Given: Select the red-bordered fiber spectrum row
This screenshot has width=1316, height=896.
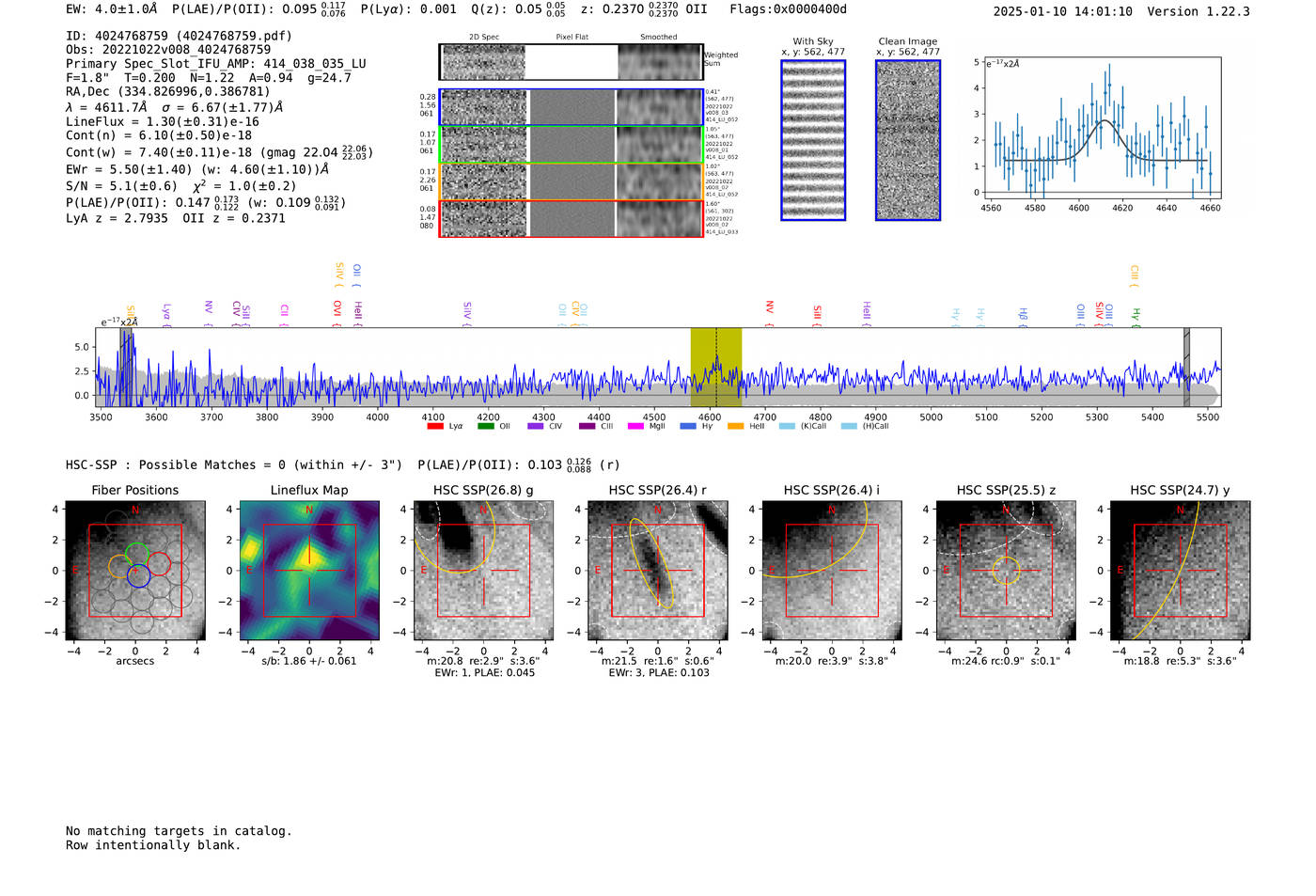Looking at the screenshot, I should click(x=571, y=218).
